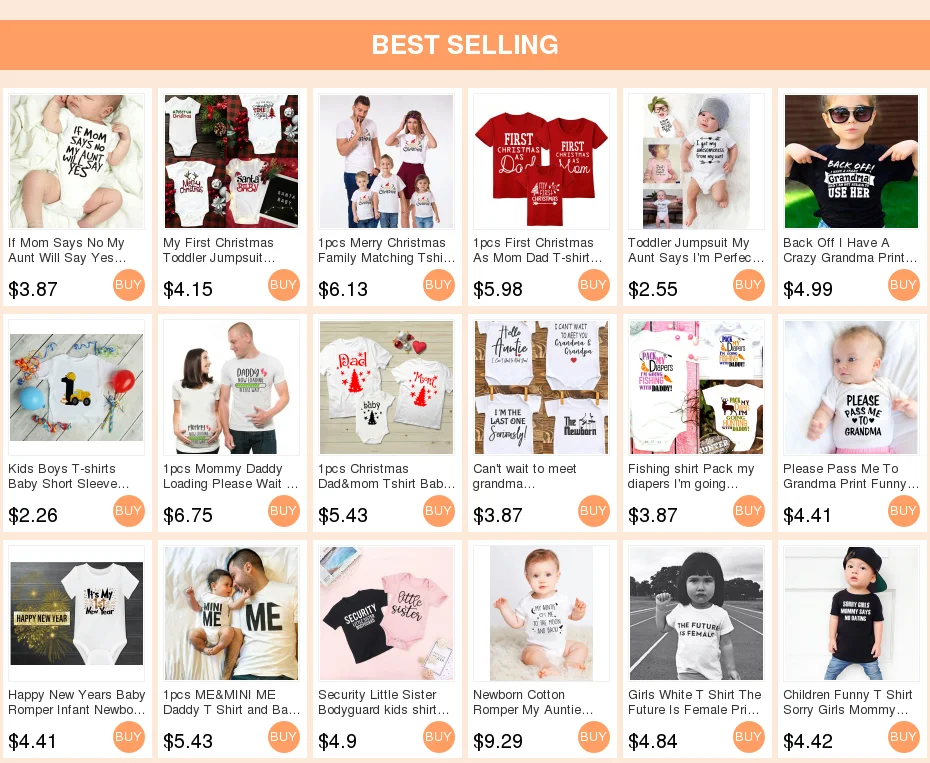Click BUY for the $9.29 Newborn Cotton Romper
This screenshot has width=930, height=763.
pyautogui.click(x=594, y=737)
